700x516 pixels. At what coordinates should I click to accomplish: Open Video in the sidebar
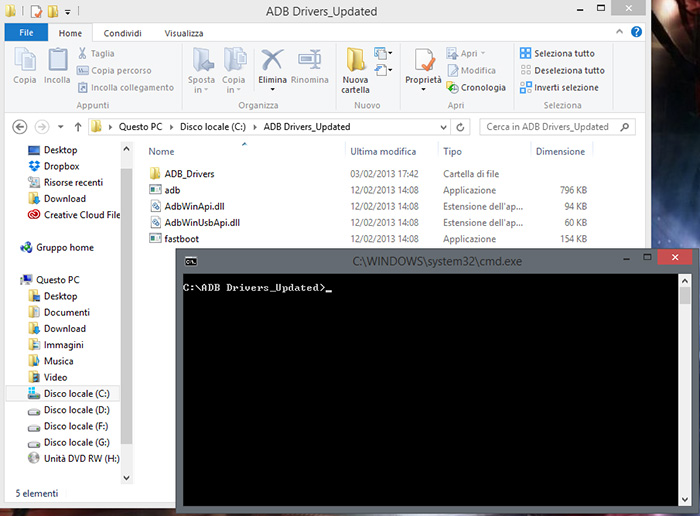point(48,377)
